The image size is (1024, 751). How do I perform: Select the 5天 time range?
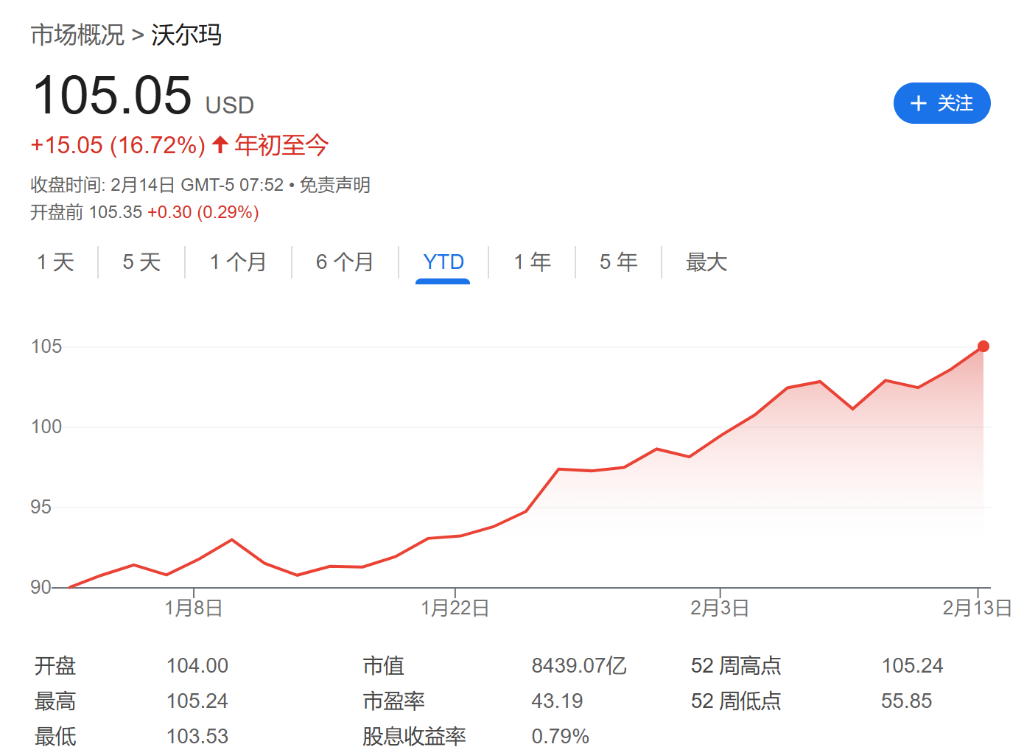click(140, 262)
